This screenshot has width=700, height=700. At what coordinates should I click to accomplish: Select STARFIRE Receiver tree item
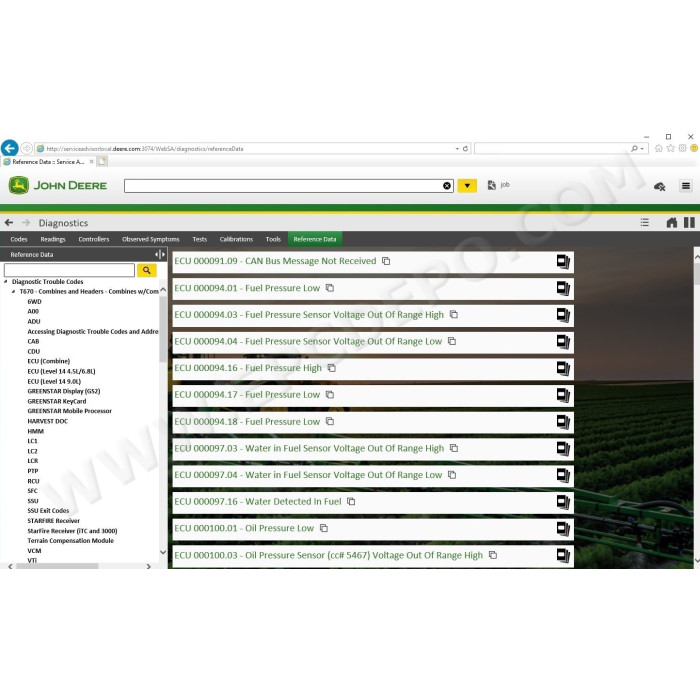(54, 521)
